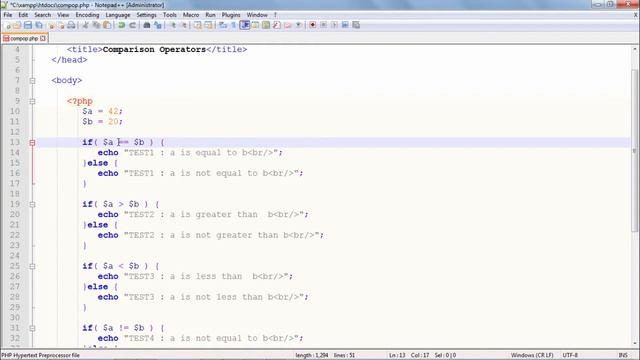The width and height of the screenshot is (640, 360).
Task: Collapse the fold marker at line 25
Action: coord(32,266)
